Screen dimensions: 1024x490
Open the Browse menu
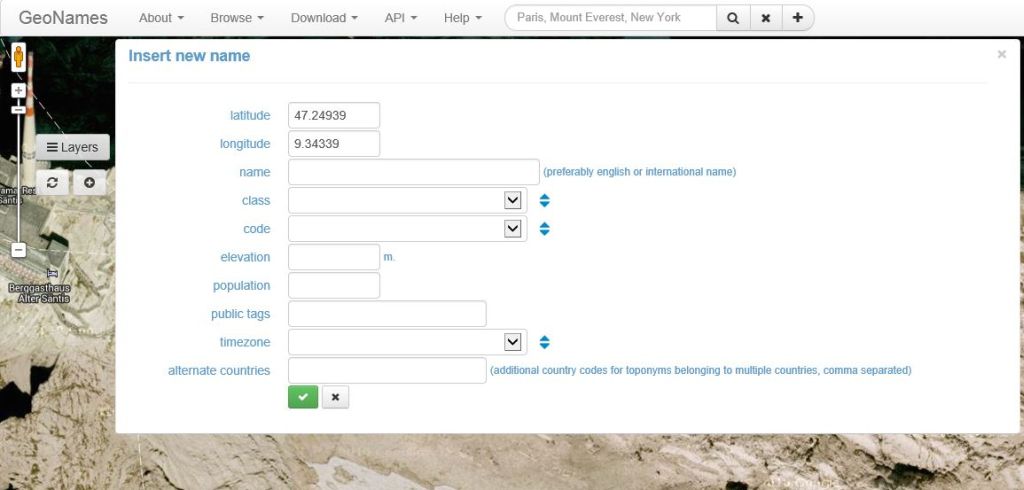237,18
